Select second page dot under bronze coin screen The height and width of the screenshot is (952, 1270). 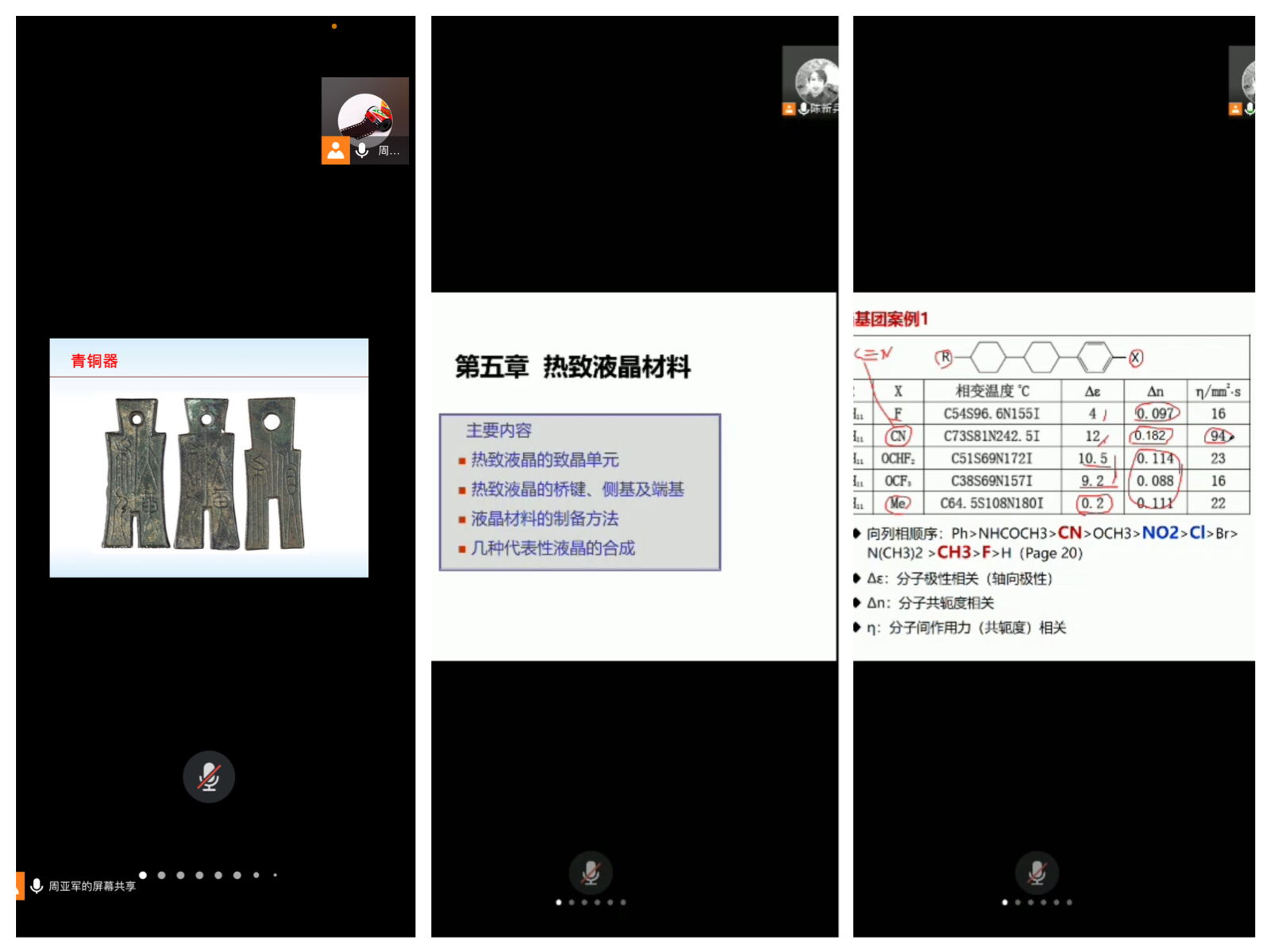click(162, 875)
